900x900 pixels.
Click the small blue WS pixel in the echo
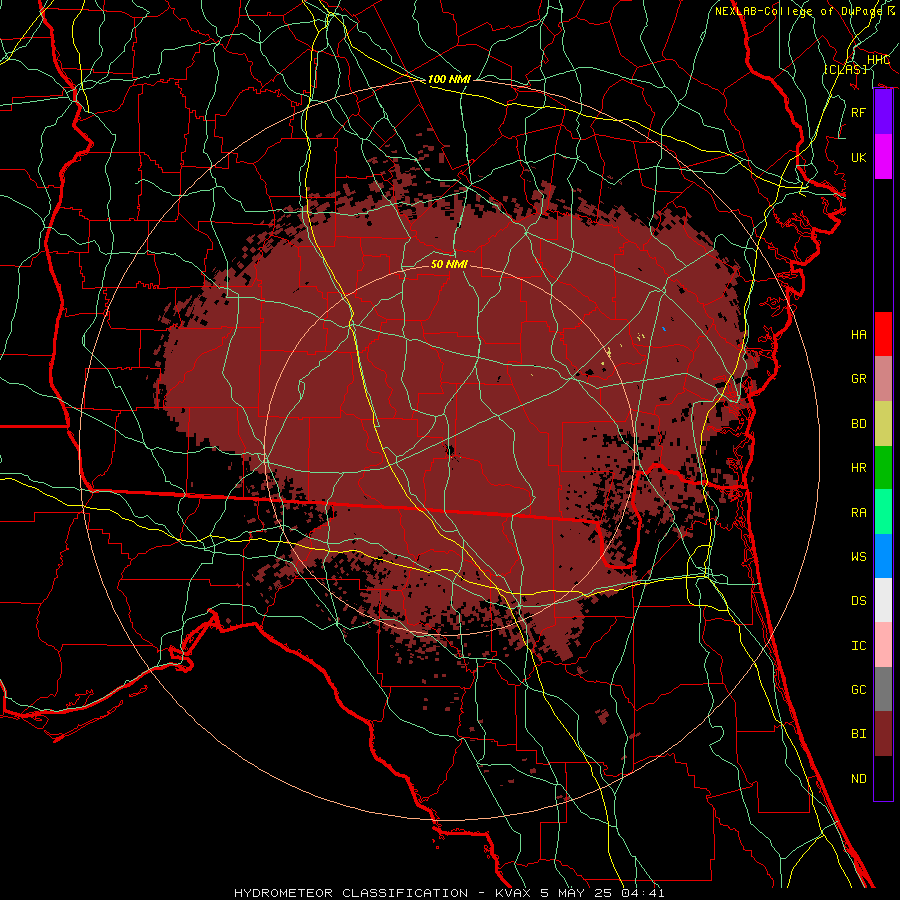coord(664,329)
